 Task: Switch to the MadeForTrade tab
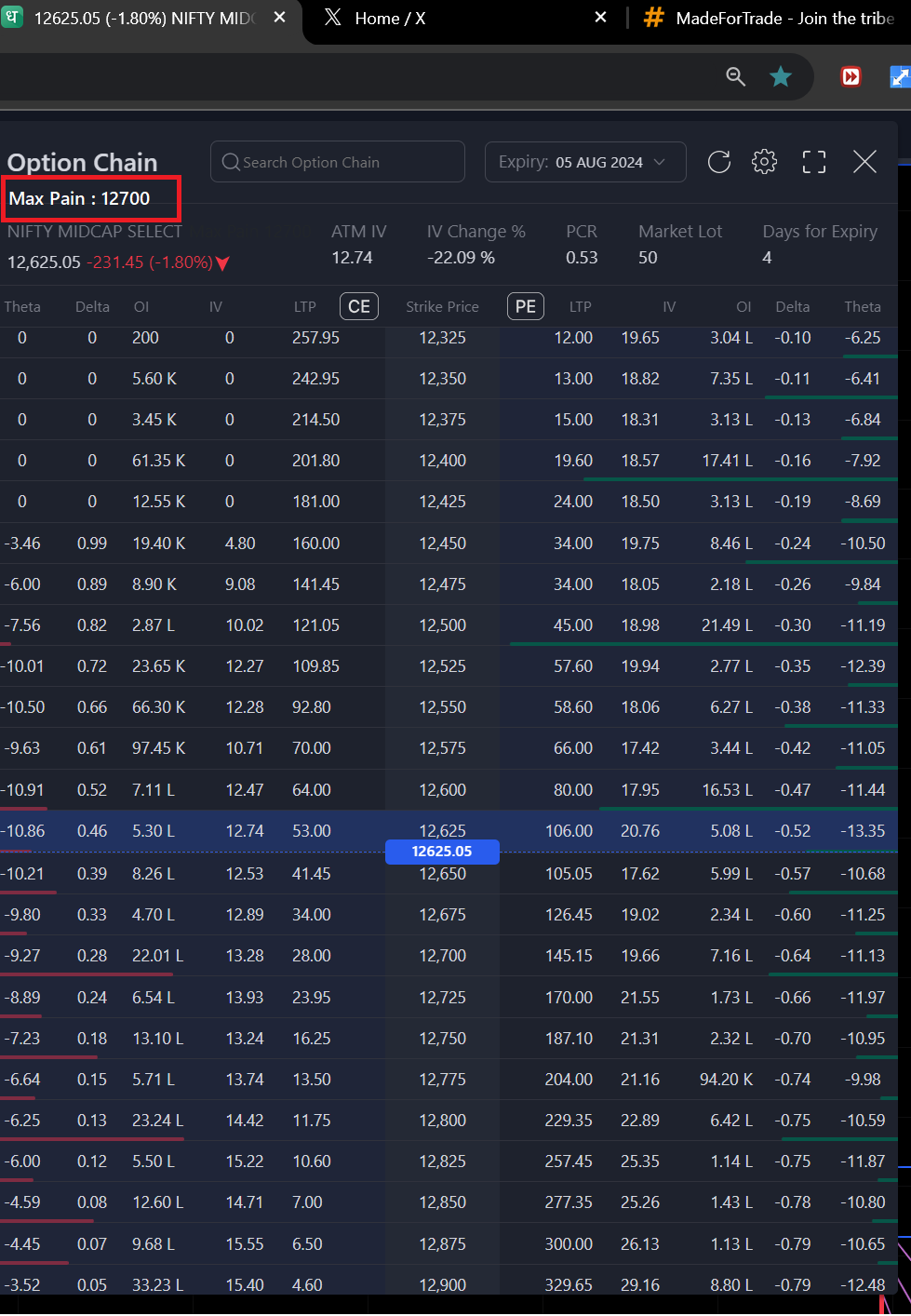[782, 19]
